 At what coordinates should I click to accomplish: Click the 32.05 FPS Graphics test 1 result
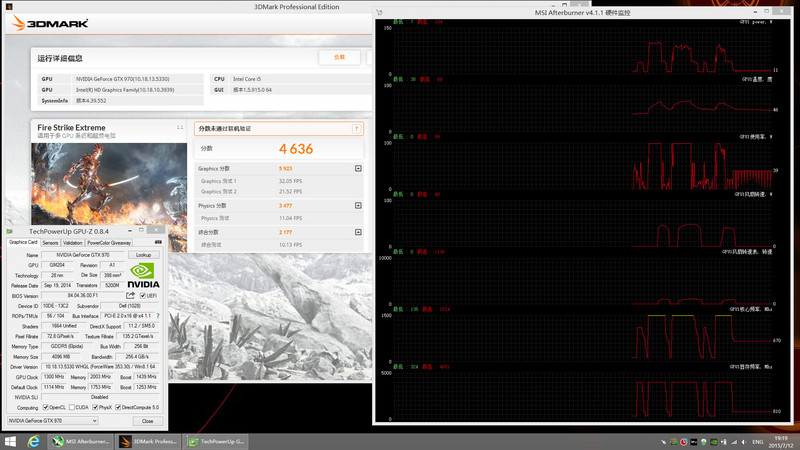[290, 181]
